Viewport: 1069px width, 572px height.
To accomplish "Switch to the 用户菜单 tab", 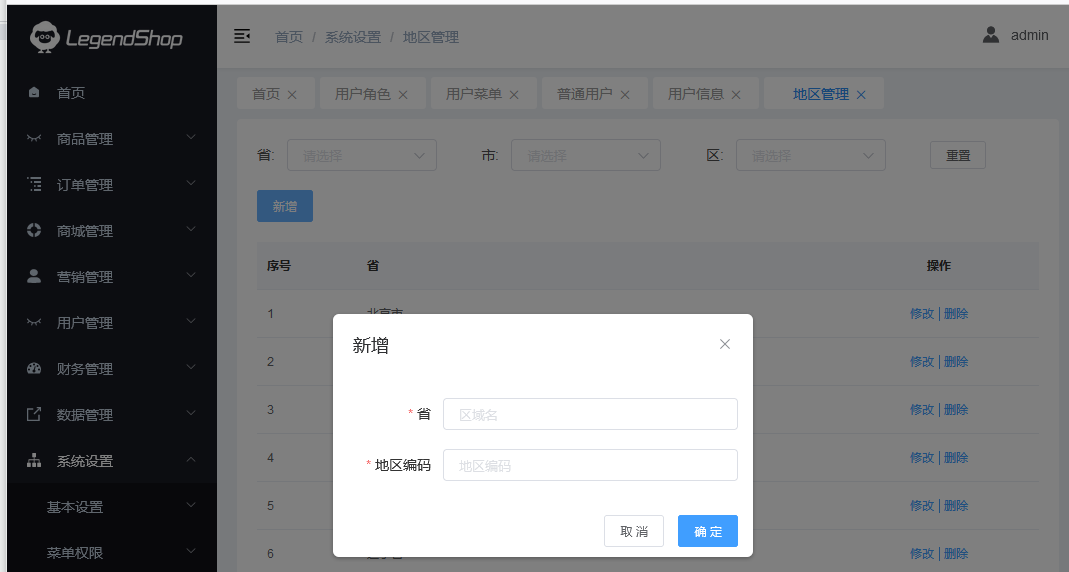I will [x=473, y=94].
